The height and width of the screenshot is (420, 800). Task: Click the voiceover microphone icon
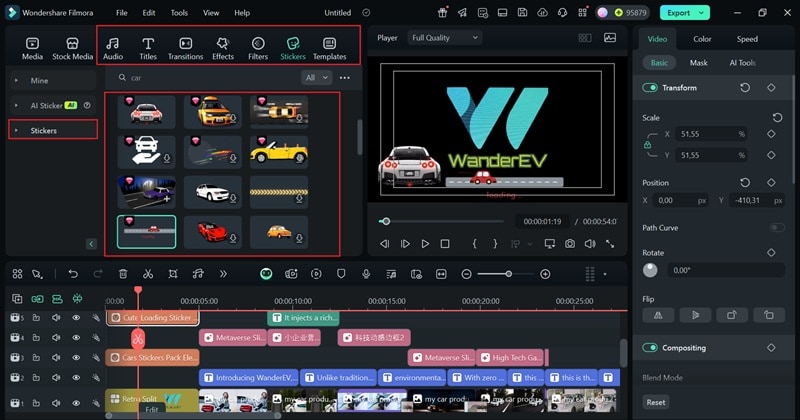(366, 274)
